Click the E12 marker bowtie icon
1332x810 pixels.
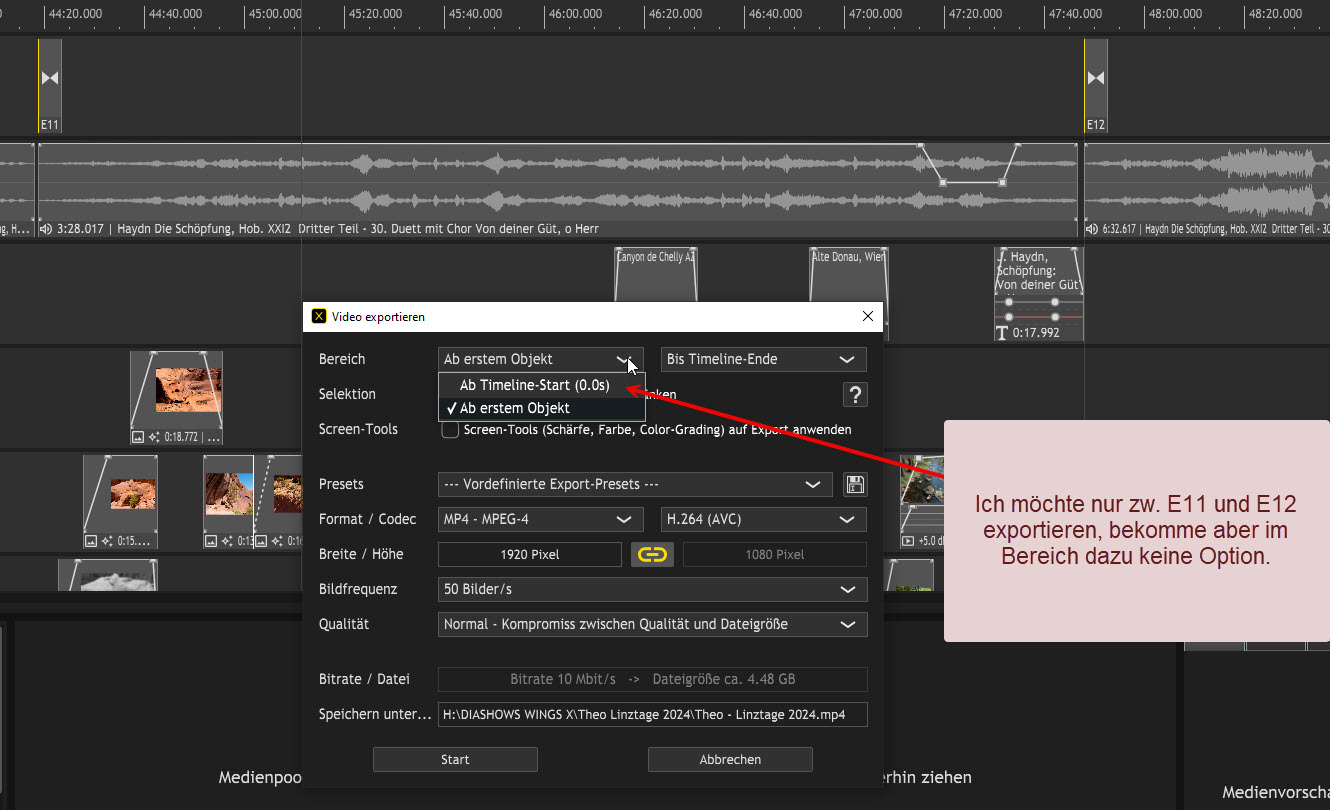point(1096,78)
